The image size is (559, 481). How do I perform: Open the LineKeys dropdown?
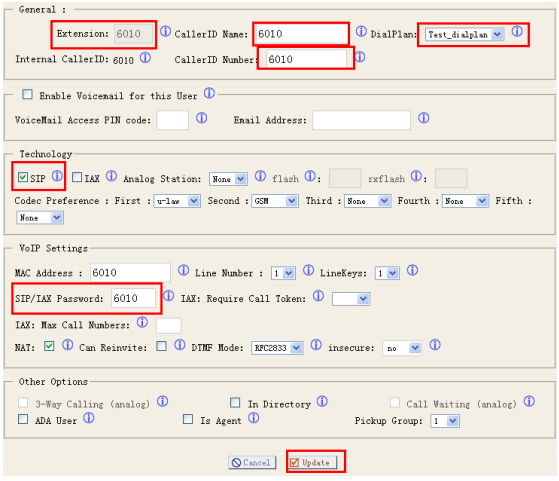387,273
